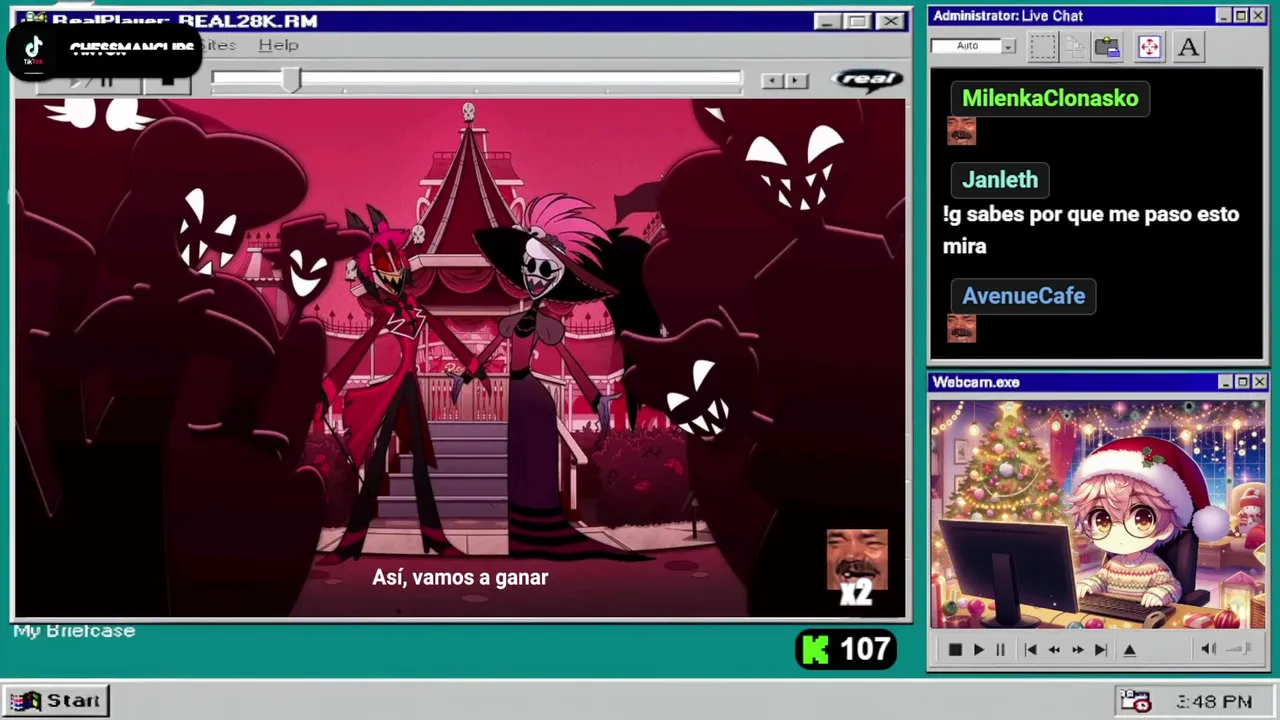Click the RealPlayer video playback area
Image resolution: width=1280 pixels, height=720 pixels.
(x=460, y=358)
